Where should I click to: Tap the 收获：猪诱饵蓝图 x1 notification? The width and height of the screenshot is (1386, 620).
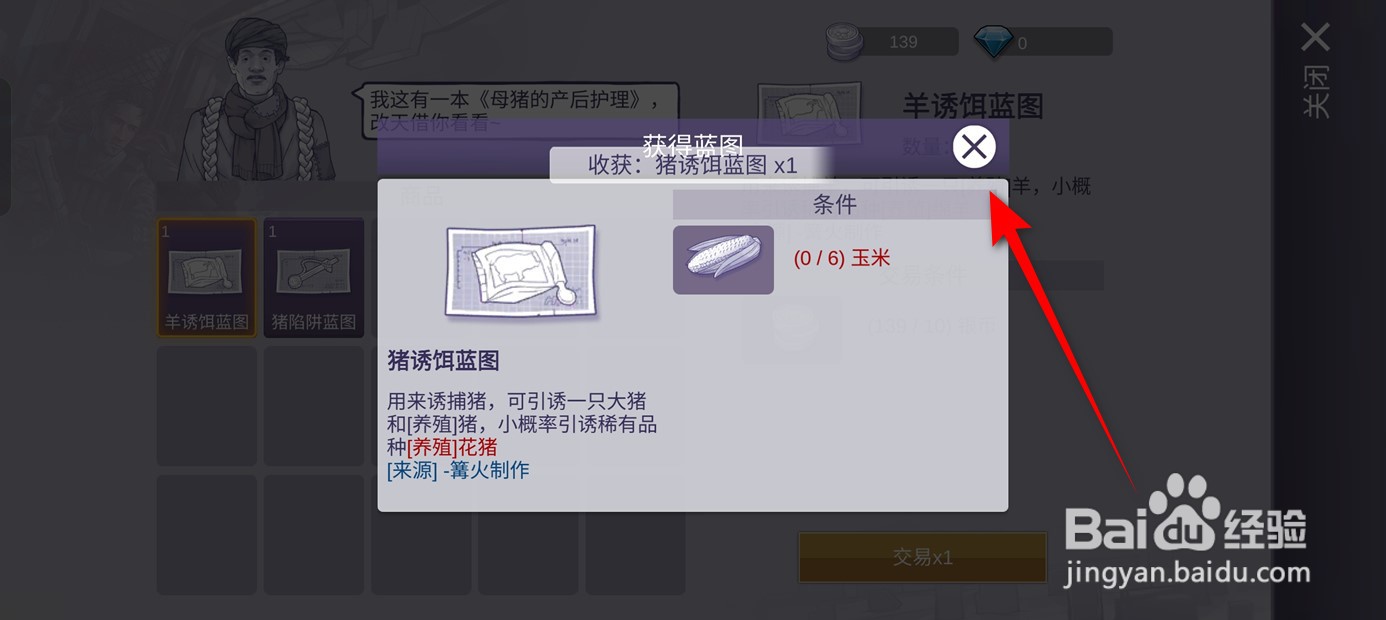692,165
